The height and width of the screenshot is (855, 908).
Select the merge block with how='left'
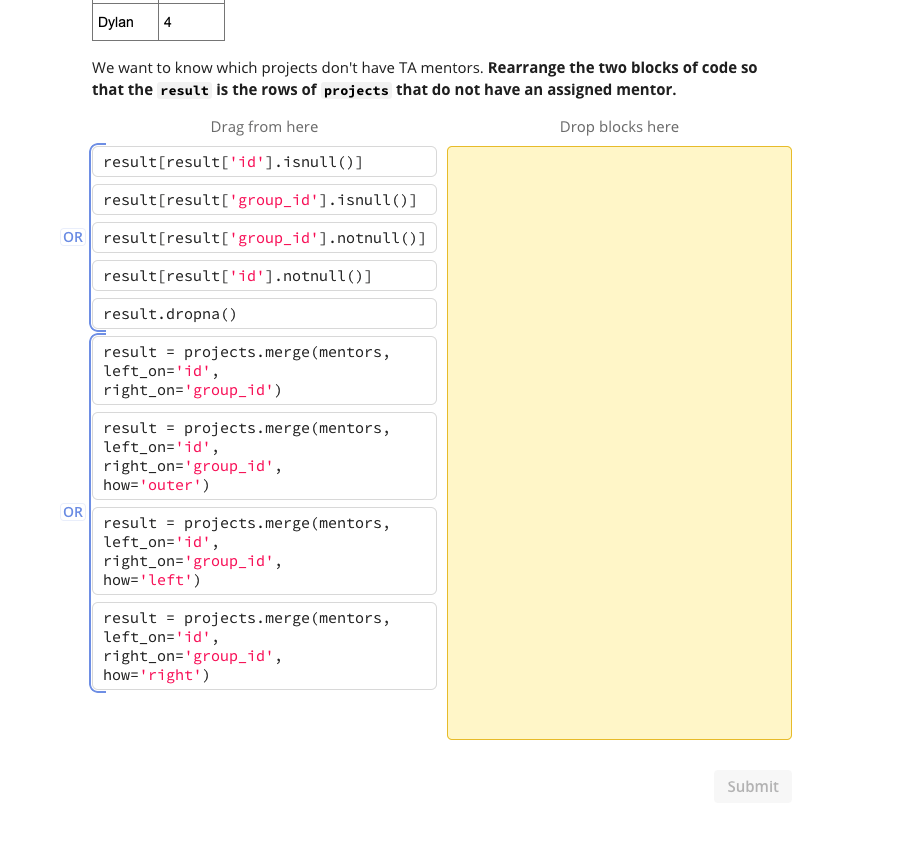pyautogui.click(x=264, y=550)
